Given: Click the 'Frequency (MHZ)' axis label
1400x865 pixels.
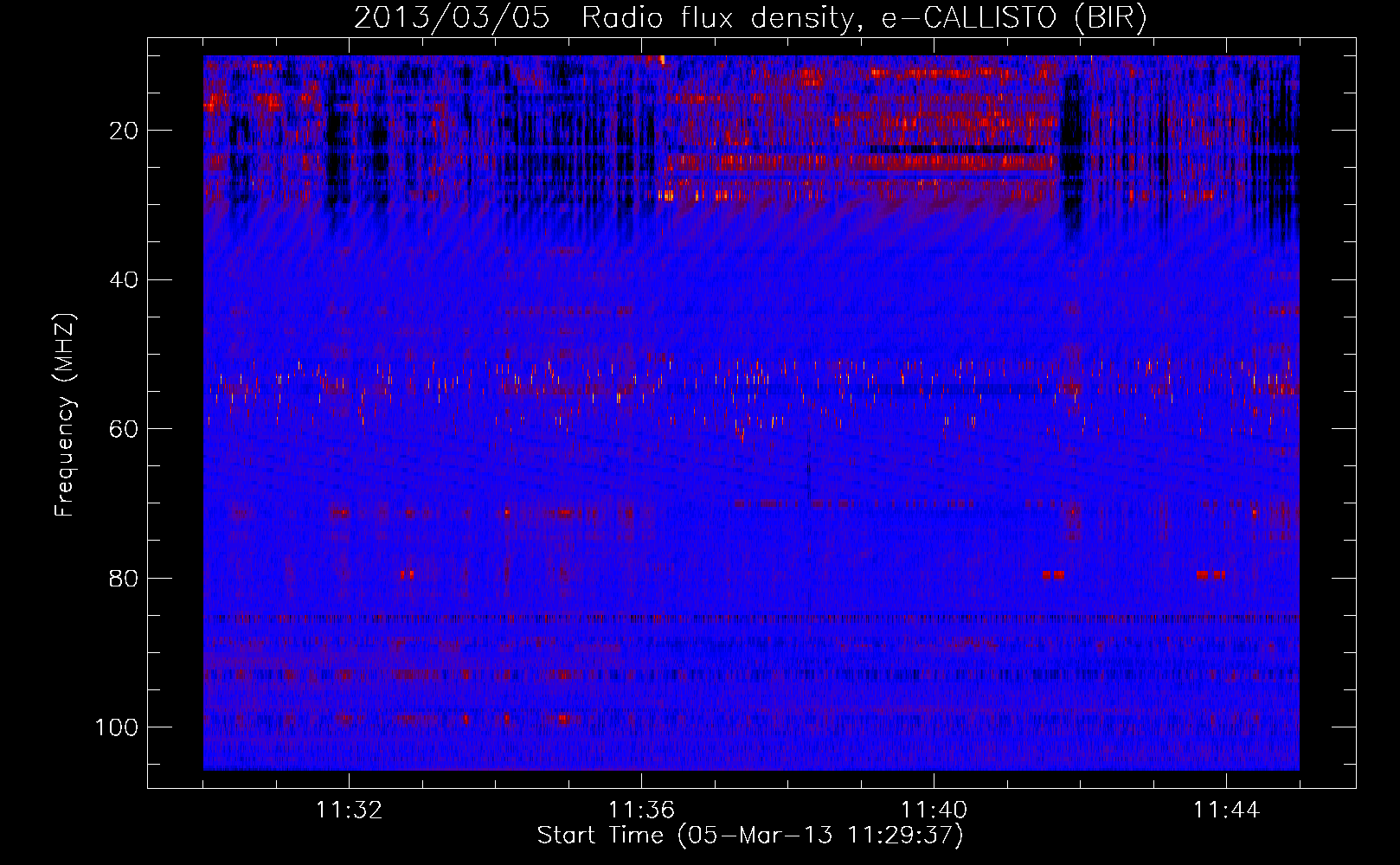Looking at the screenshot, I should (65, 415).
